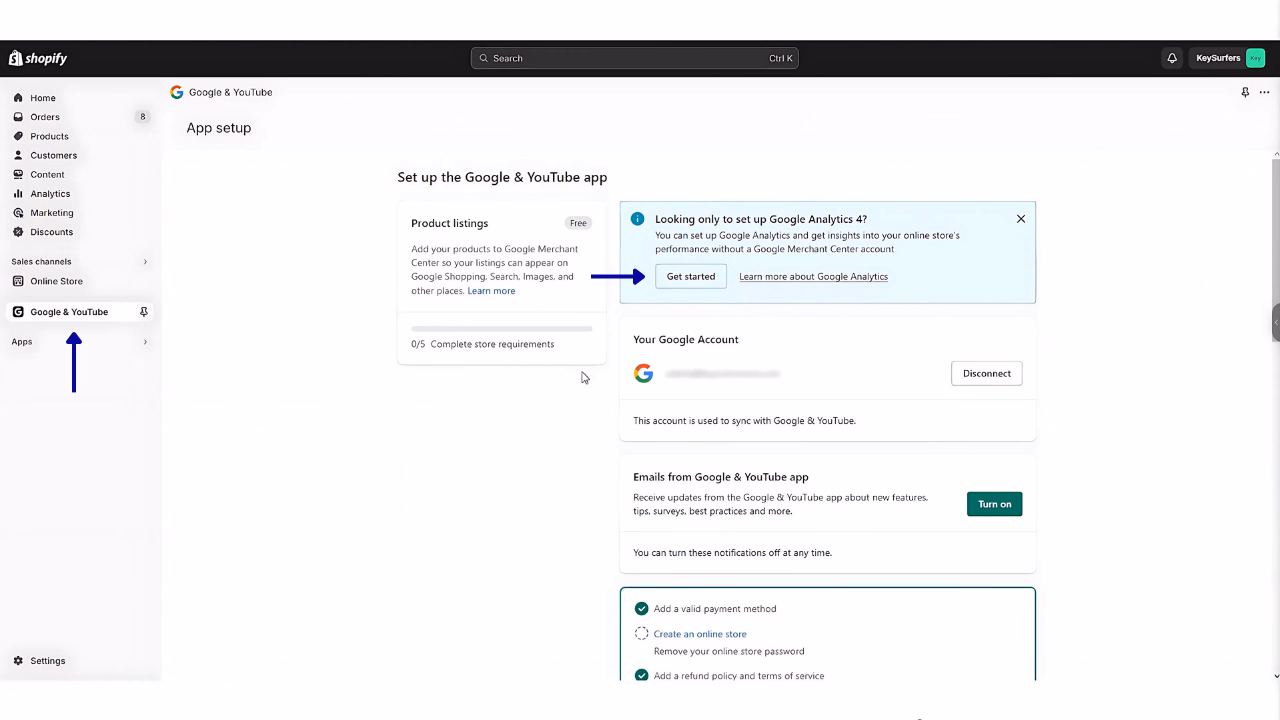
Task: Click the search magnifier icon
Action: click(x=484, y=58)
